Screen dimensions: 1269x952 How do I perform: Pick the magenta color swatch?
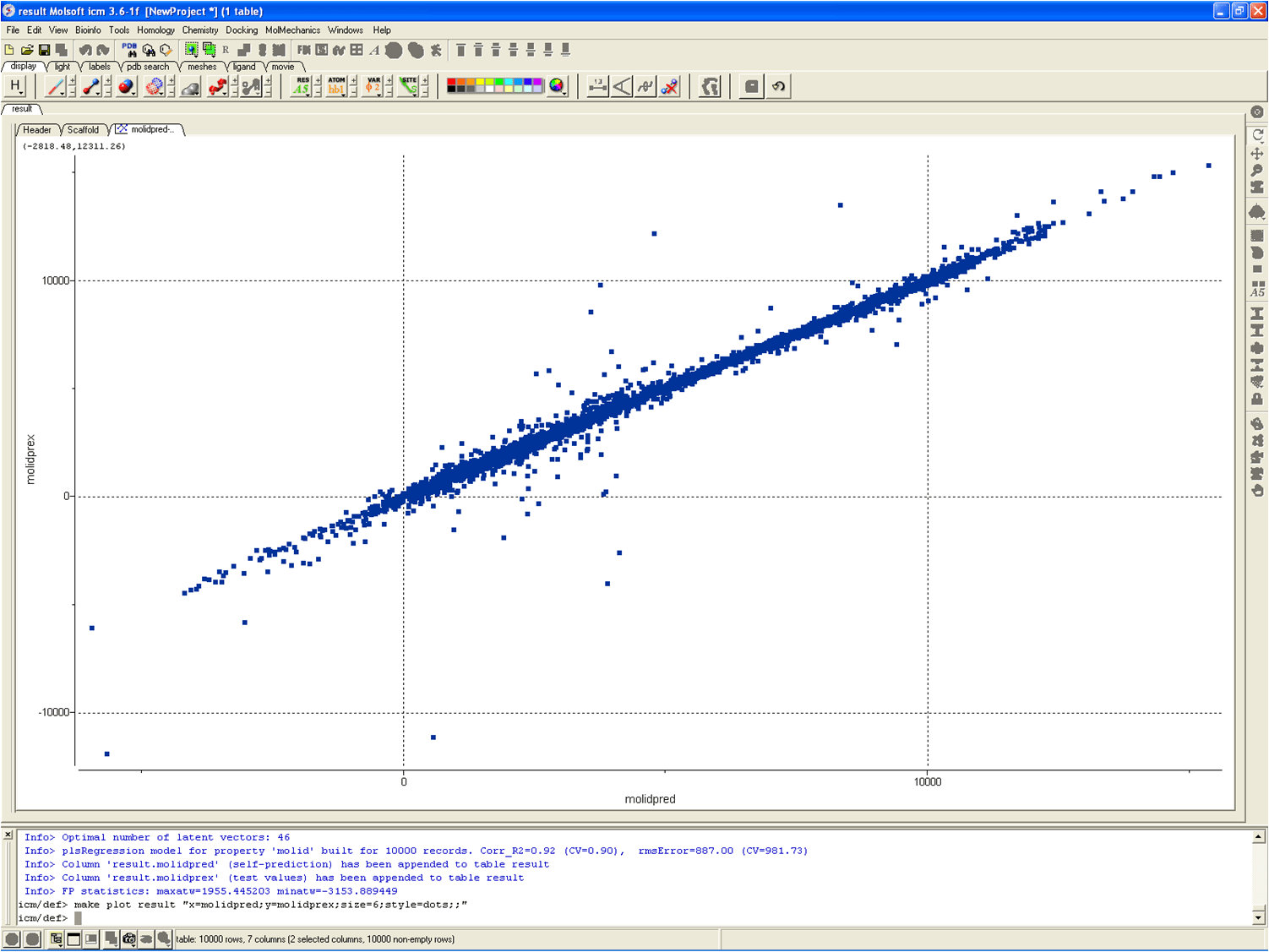tap(538, 82)
